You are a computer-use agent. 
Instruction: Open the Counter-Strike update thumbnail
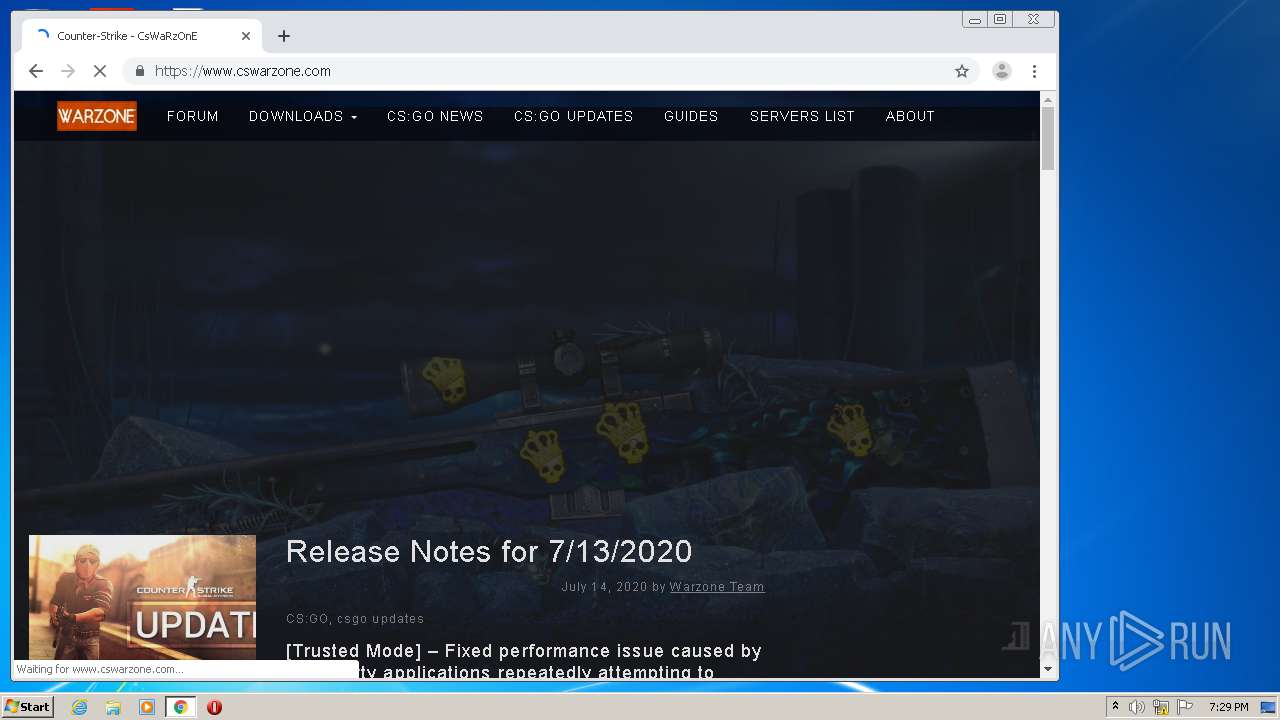point(142,597)
